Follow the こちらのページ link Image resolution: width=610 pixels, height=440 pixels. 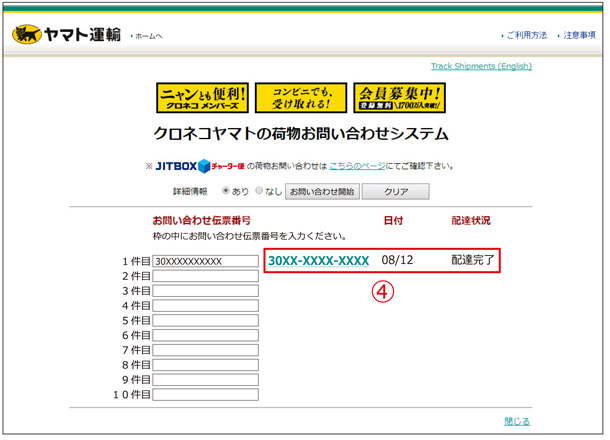[360, 166]
